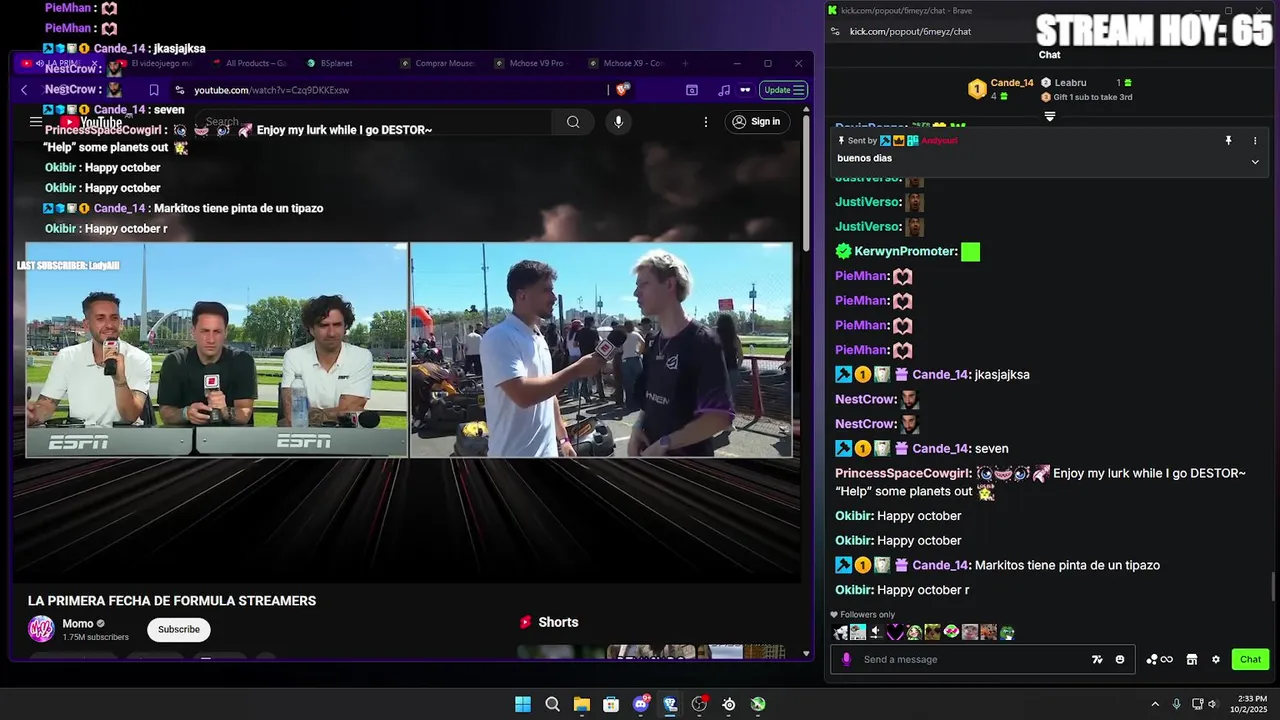Open Momo channel avatar
This screenshot has width=1280, height=720.
pyautogui.click(x=41, y=629)
